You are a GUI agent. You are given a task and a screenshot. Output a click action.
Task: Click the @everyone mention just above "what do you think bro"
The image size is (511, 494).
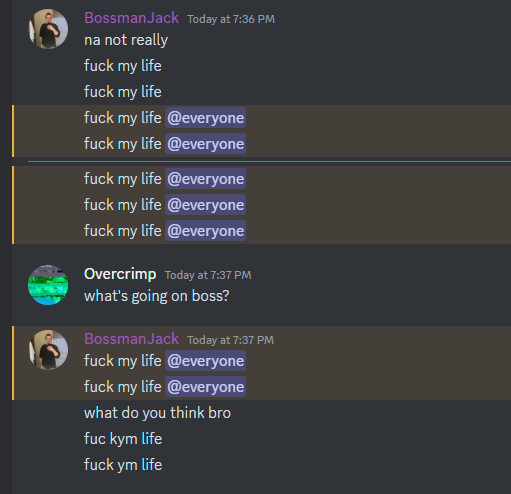205,387
